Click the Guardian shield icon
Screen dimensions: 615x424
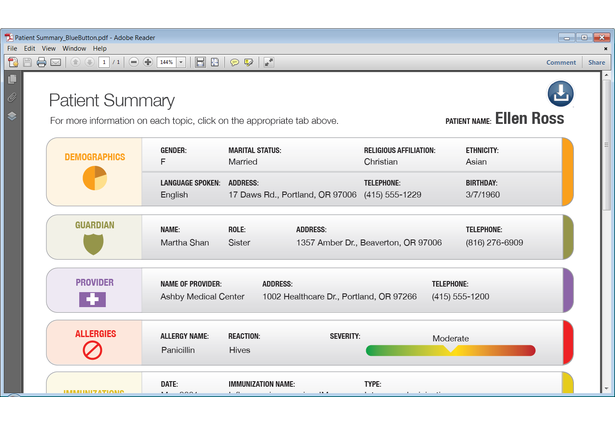[93, 244]
